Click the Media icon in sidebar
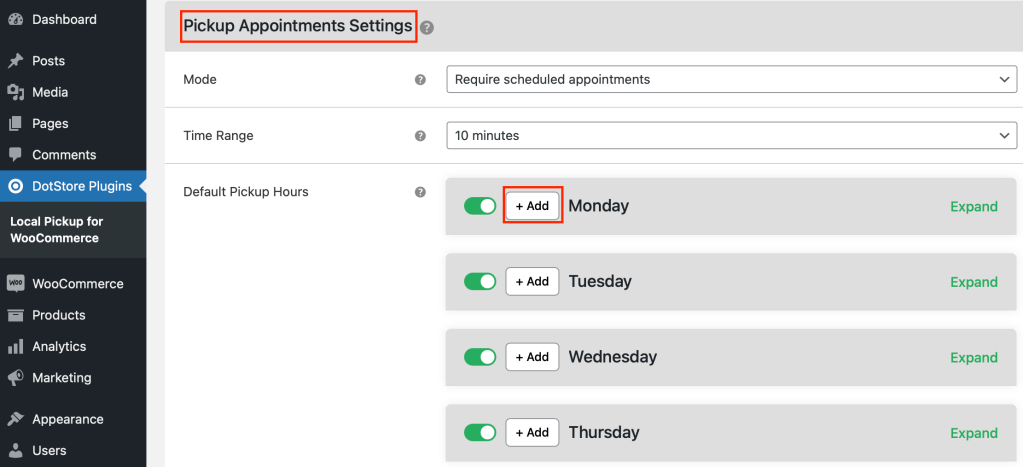 16,93
